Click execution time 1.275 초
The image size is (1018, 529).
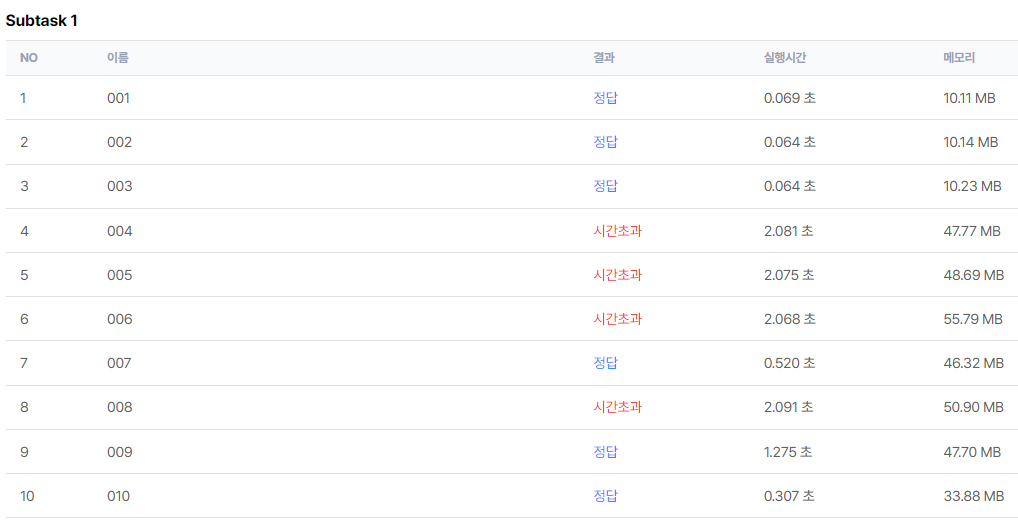coord(788,452)
